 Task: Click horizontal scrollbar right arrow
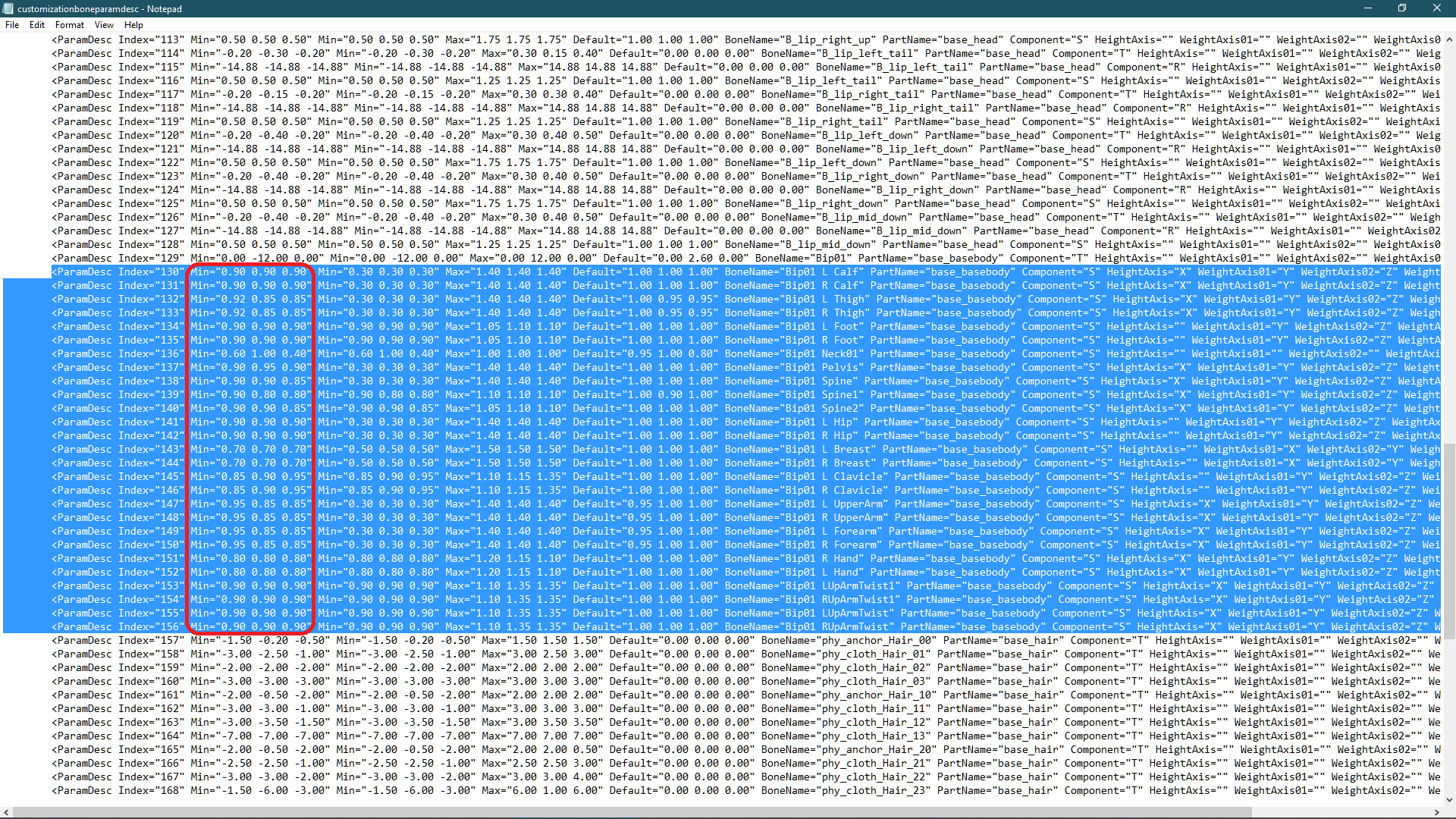pyautogui.click(x=1436, y=812)
